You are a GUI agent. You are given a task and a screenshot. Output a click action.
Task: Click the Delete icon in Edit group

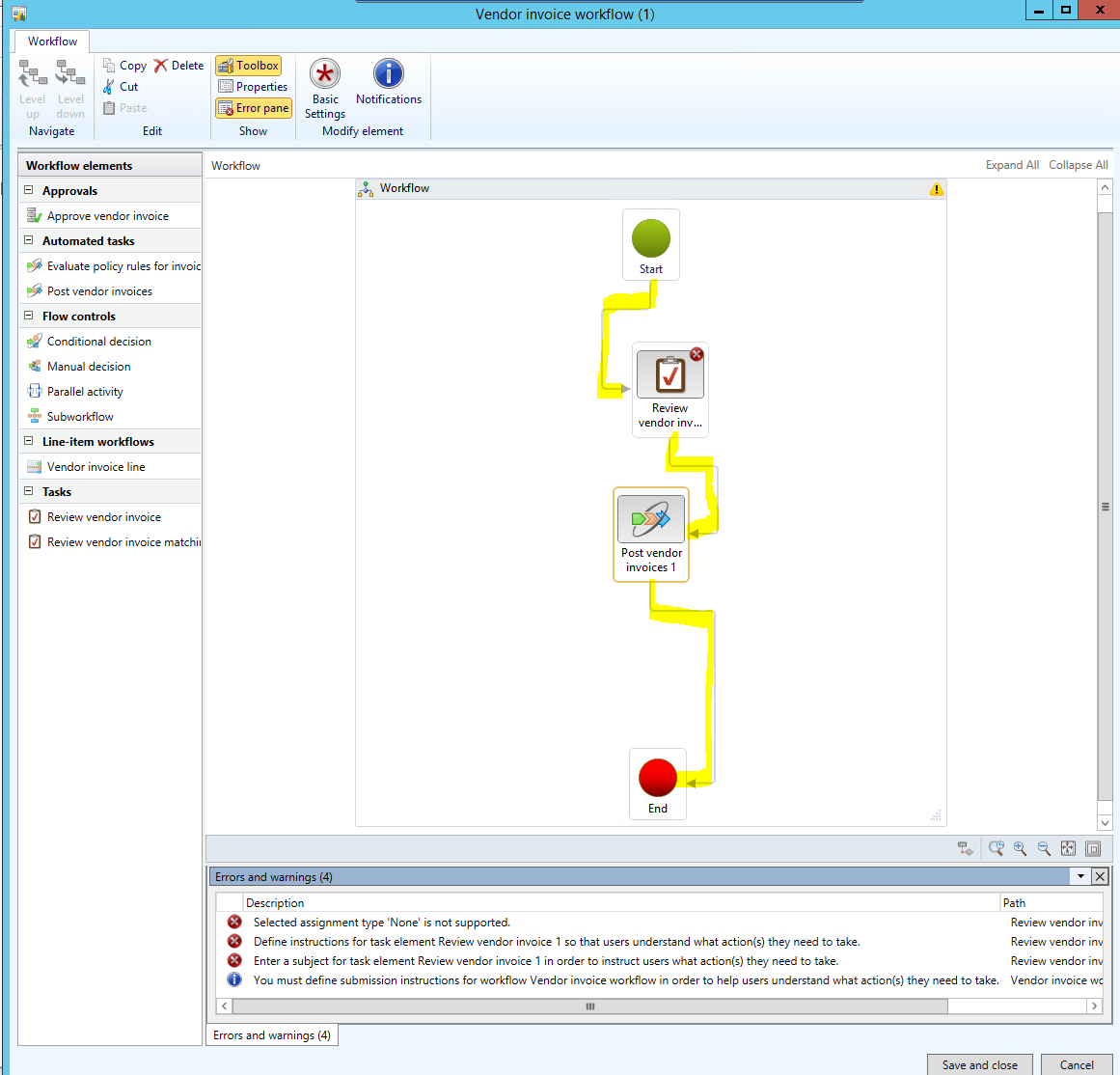click(161, 66)
